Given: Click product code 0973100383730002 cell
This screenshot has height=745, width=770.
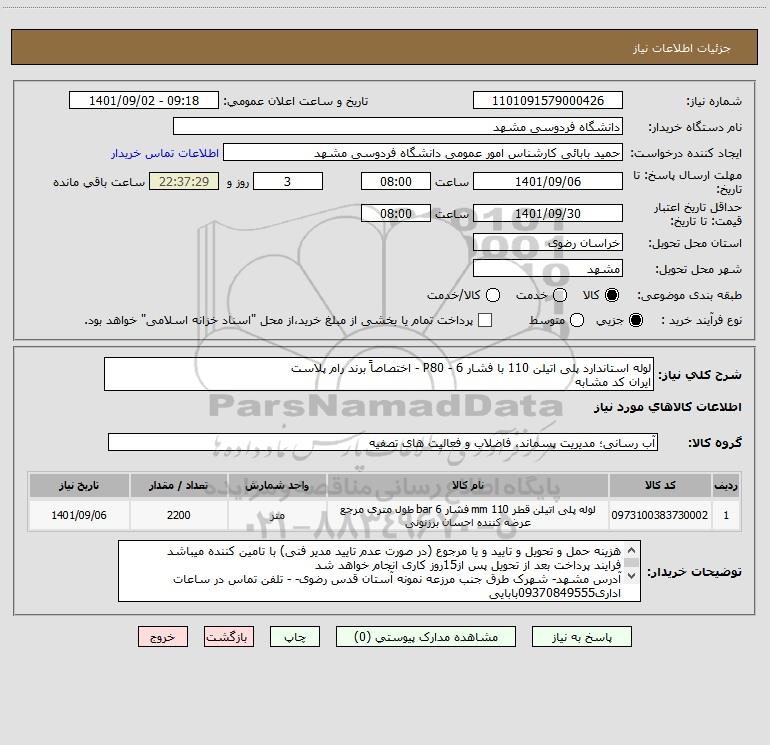Looking at the screenshot, I should 660,515.
